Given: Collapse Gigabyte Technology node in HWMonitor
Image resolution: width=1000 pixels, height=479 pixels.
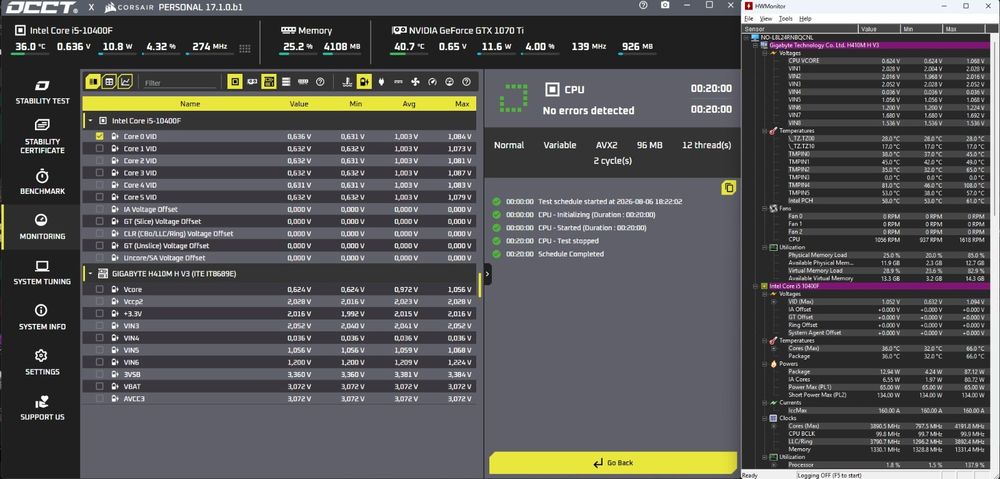Looking at the screenshot, I should click(756, 45).
